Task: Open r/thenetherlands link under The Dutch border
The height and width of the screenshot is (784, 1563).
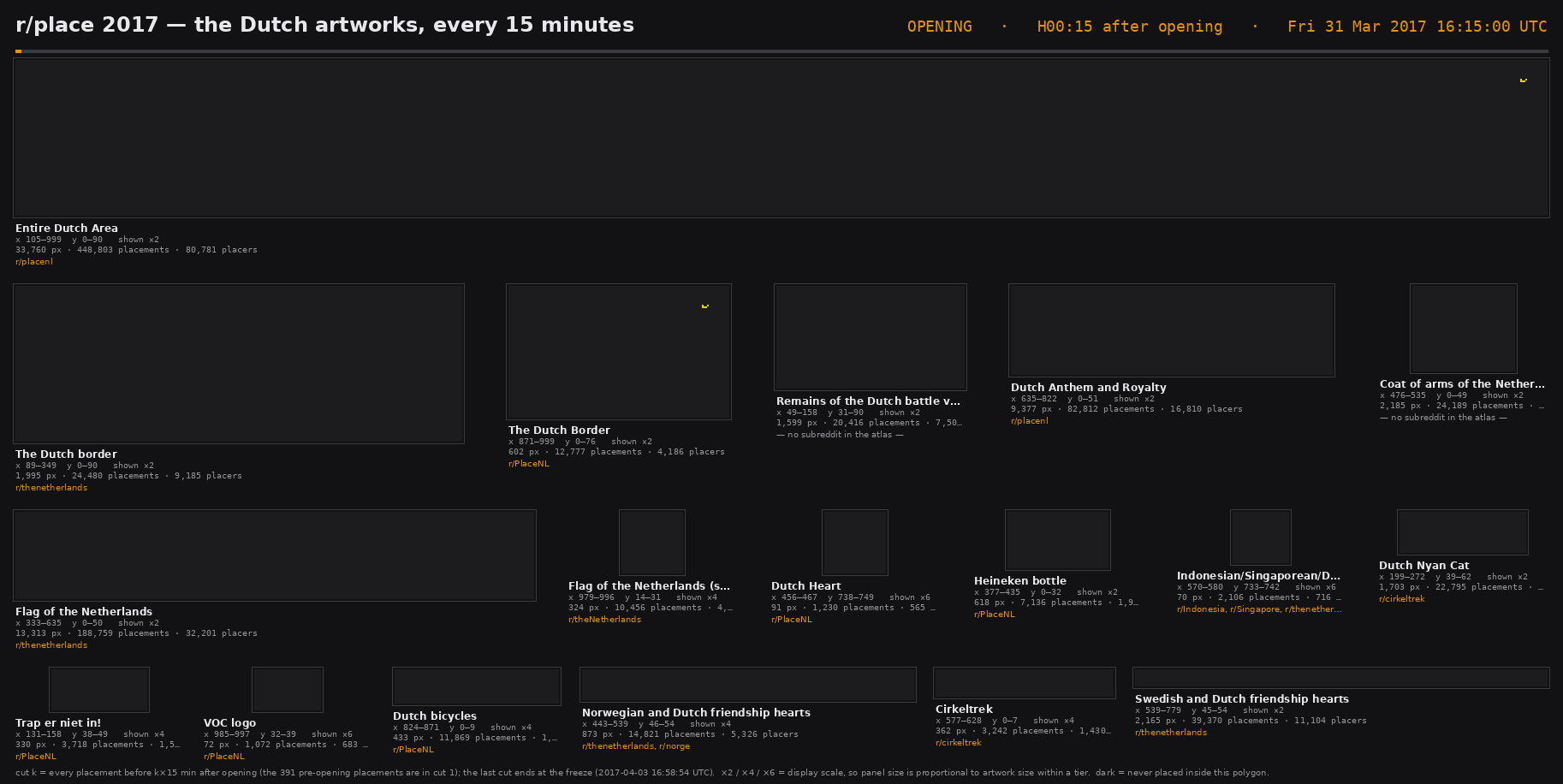Action: tap(51, 488)
